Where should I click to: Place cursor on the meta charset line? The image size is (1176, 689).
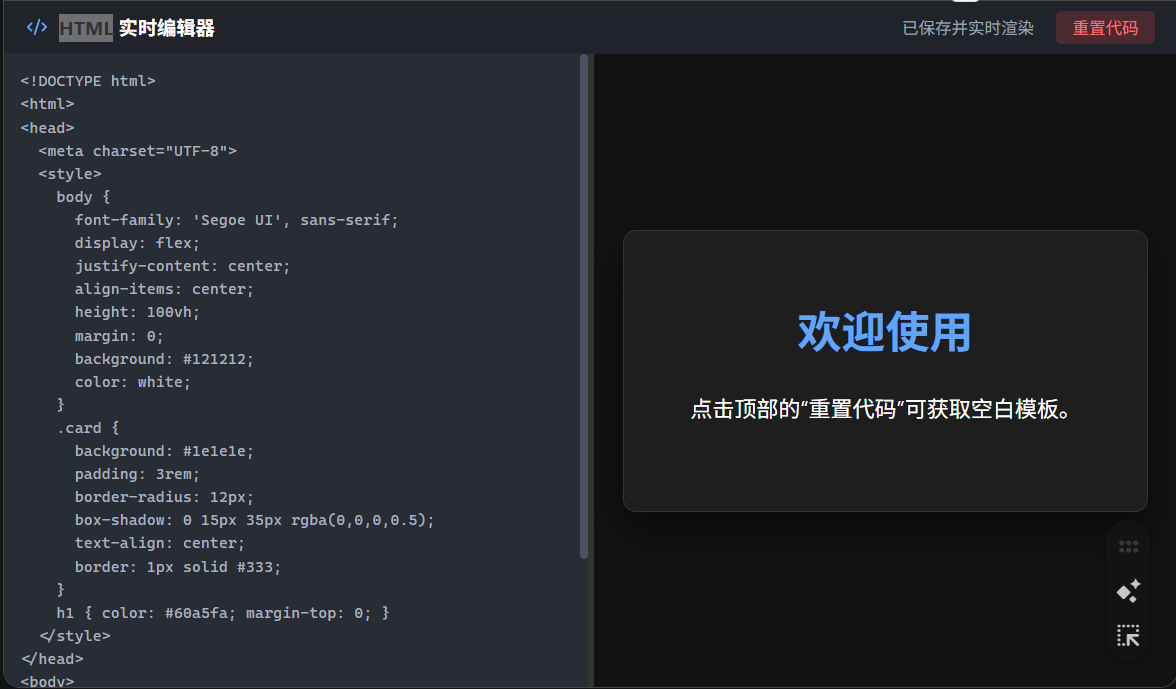tap(137, 151)
